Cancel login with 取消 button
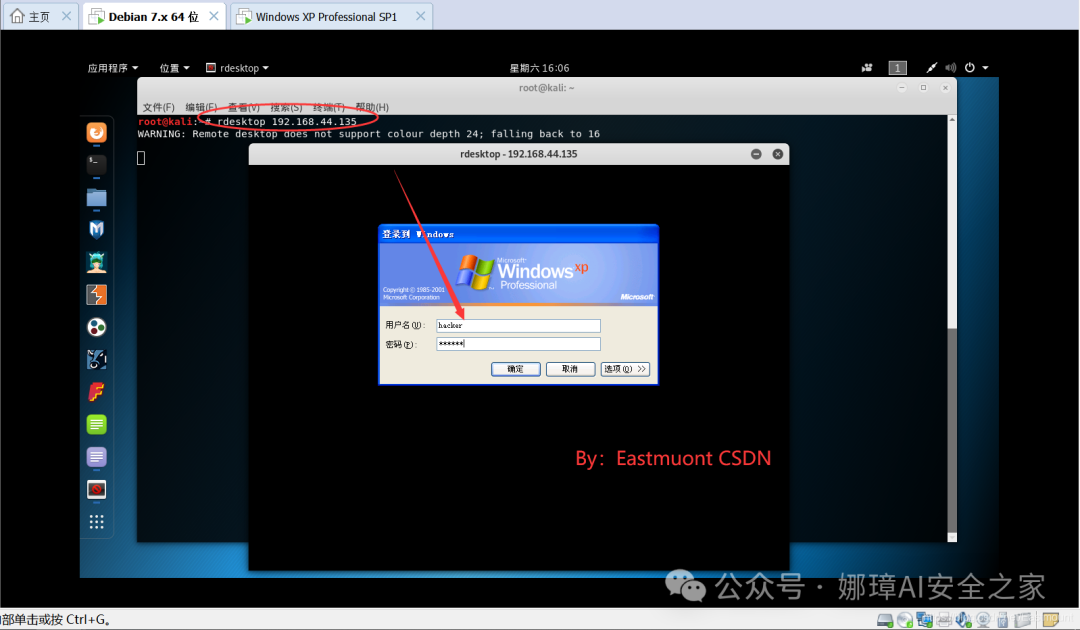Viewport: 1080px width, 630px height. coord(570,369)
